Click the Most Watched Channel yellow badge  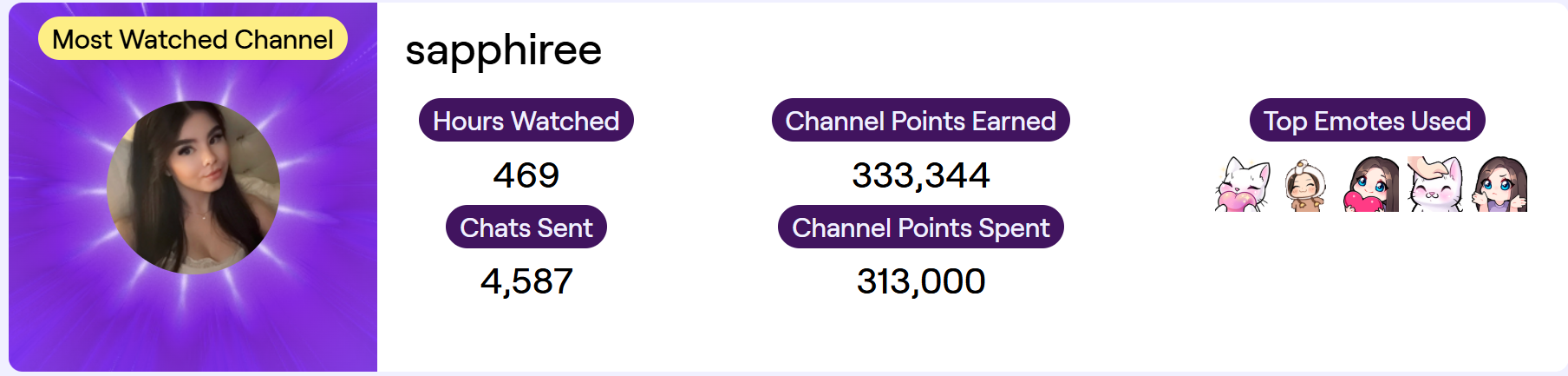193,39
